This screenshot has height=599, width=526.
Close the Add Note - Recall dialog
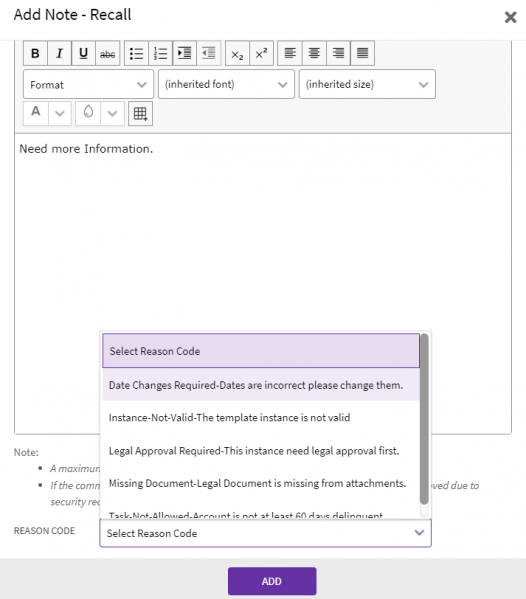pyautogui.click(x=510, y=17)
